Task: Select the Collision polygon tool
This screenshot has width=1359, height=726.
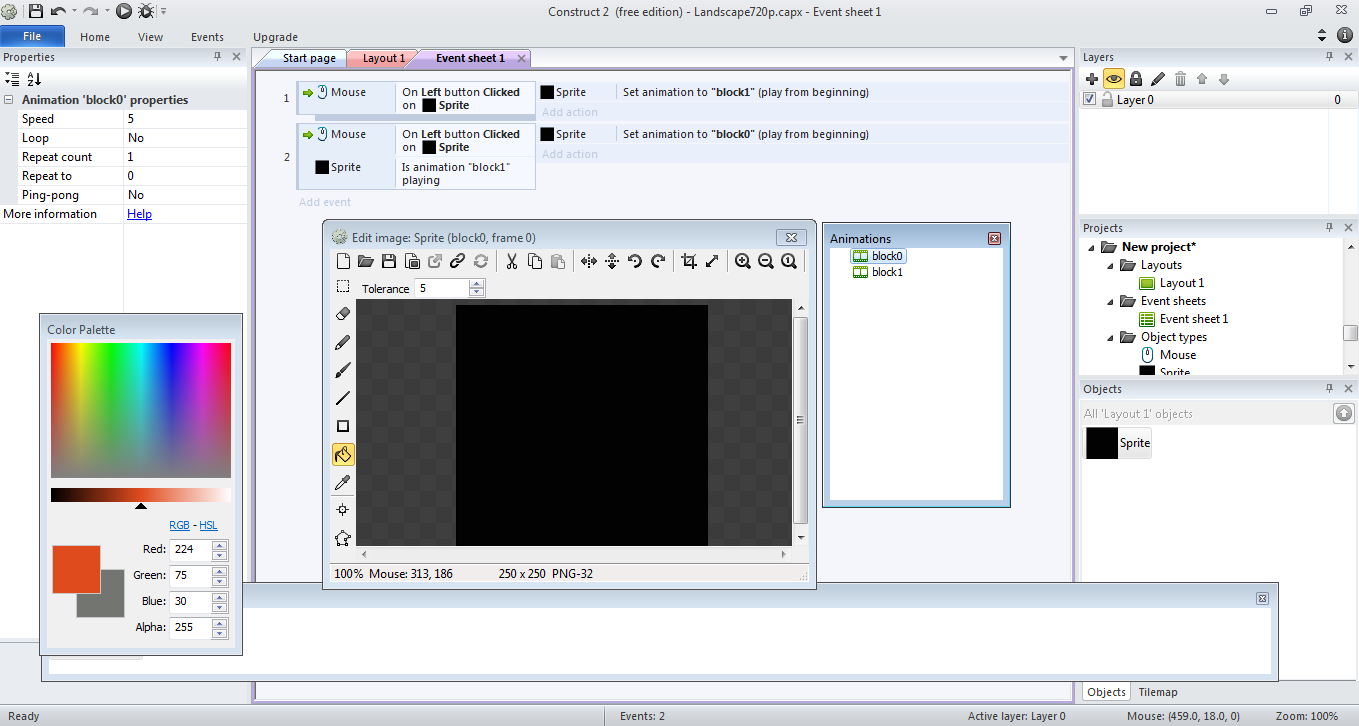Action: pyautogui.click(x=343, y=538)
